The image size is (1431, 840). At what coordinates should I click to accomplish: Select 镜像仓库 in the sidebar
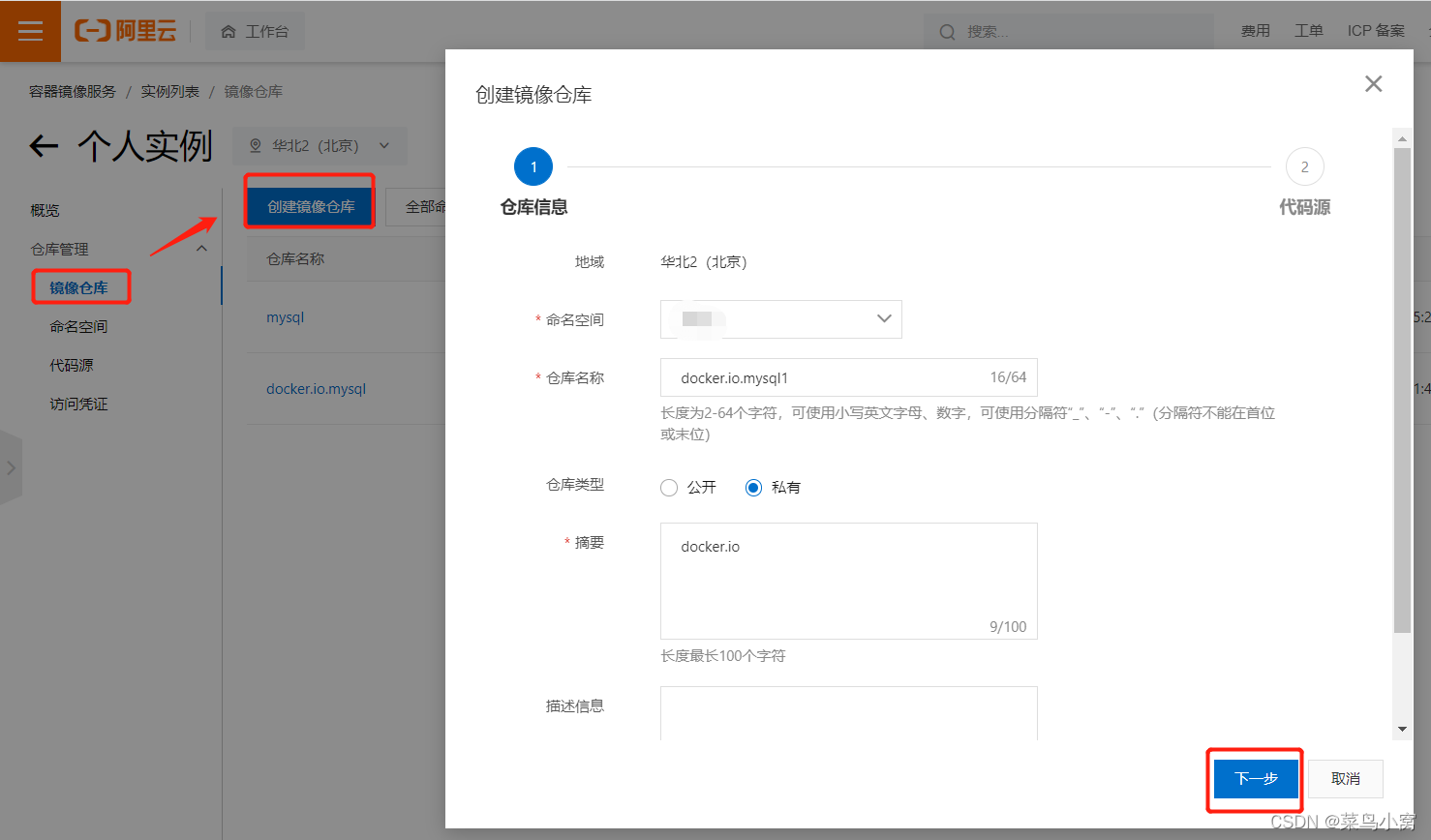pyautogui.click(x=78, y=287)
